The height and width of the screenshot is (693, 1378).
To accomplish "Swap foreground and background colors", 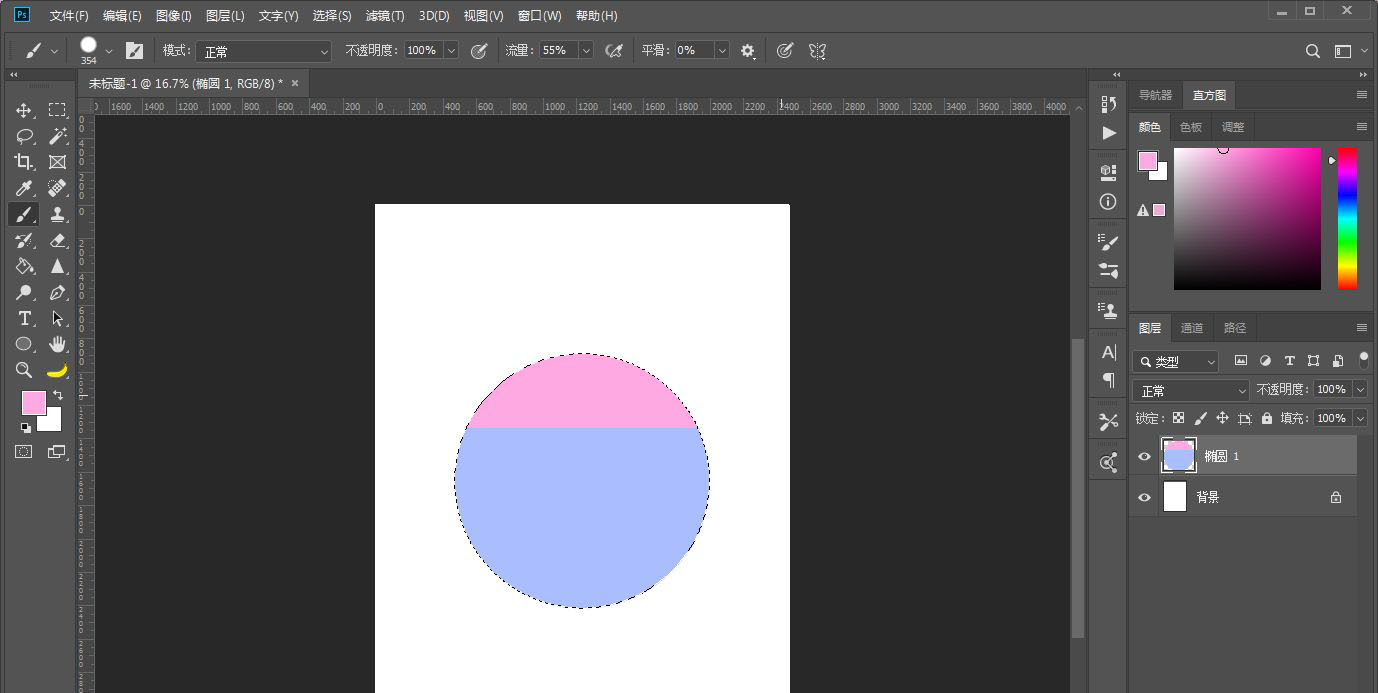I will point(57,396).
